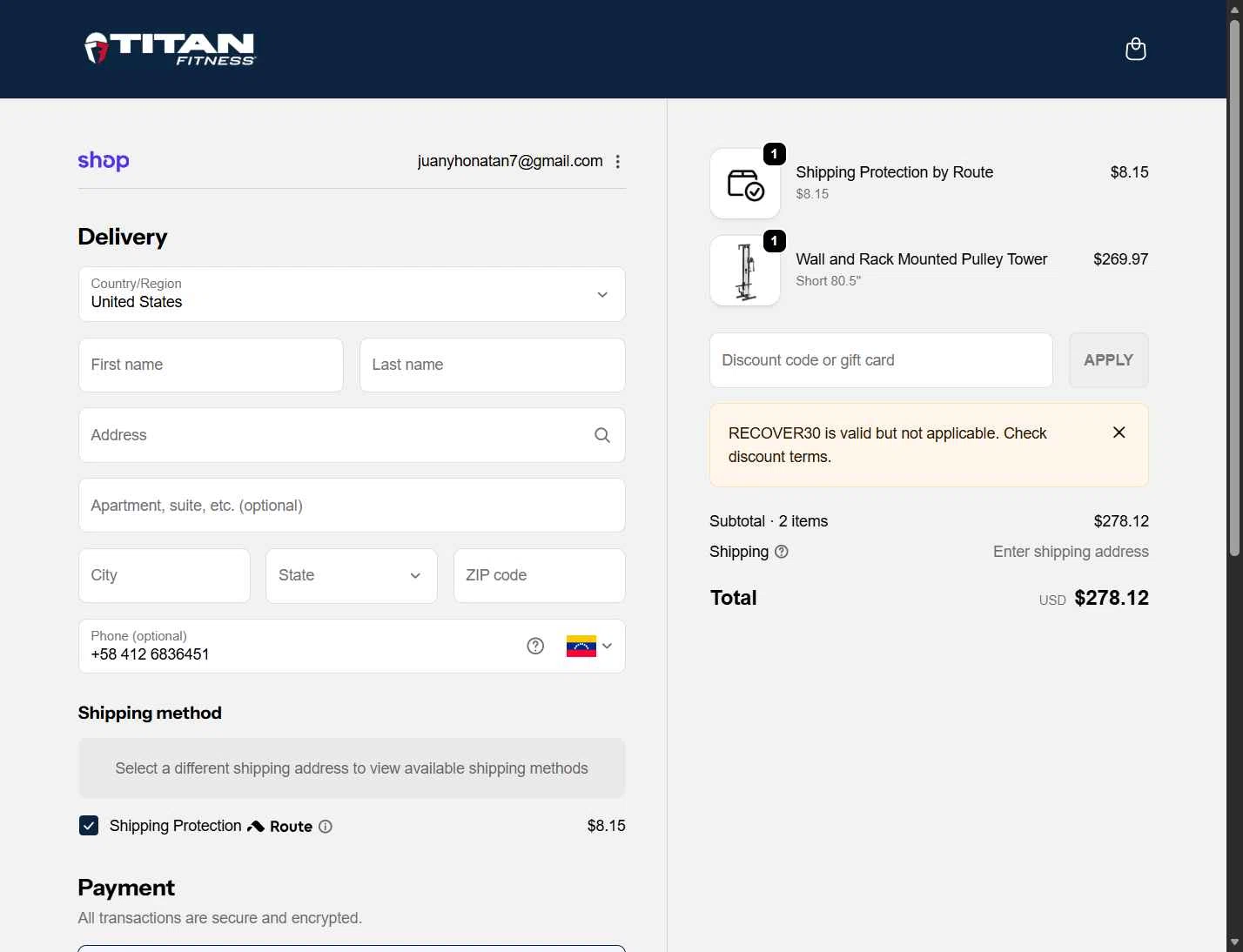Click the vertical page scrollbar
Screen dimensions: 1243x952
[x=1234, y=287]
